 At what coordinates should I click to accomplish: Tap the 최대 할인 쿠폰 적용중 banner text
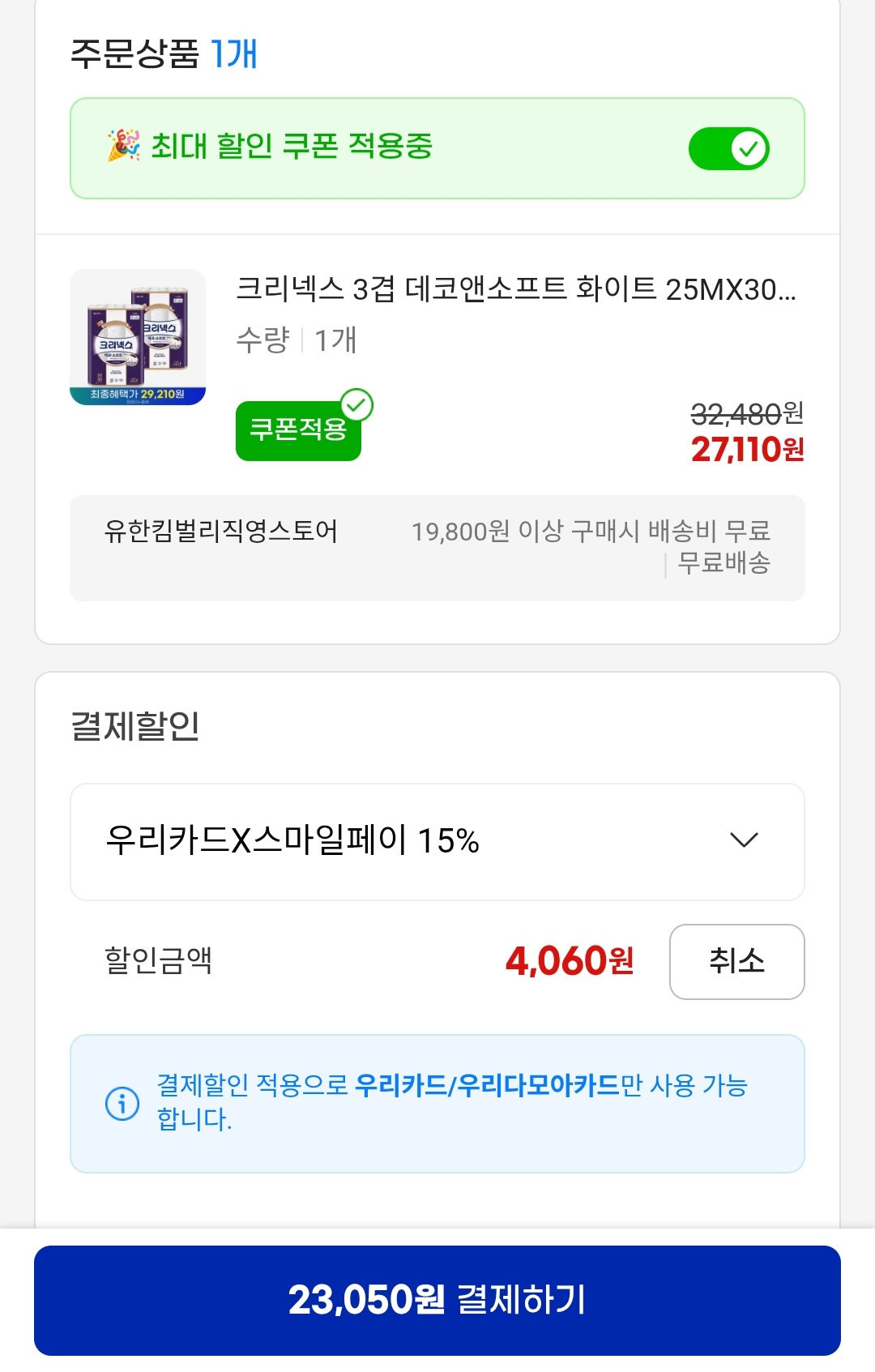coord(292,147)
